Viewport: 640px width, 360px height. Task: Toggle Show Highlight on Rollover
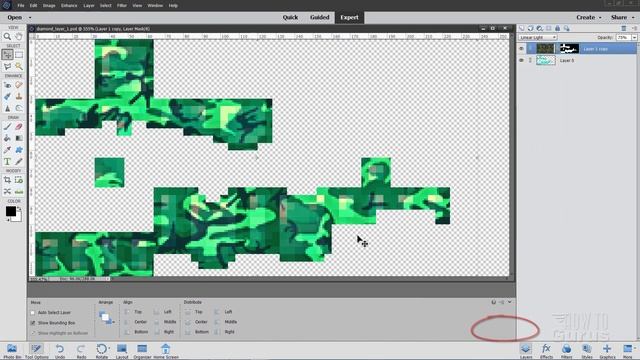[x=33, y=333]
